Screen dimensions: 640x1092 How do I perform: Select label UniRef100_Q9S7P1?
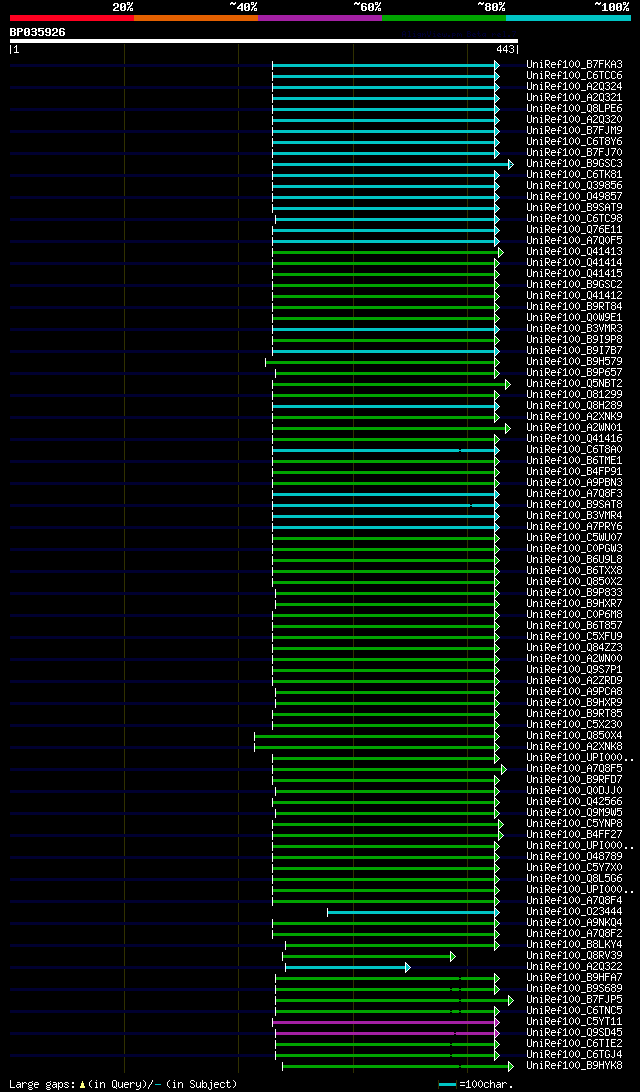pos(575,669)
